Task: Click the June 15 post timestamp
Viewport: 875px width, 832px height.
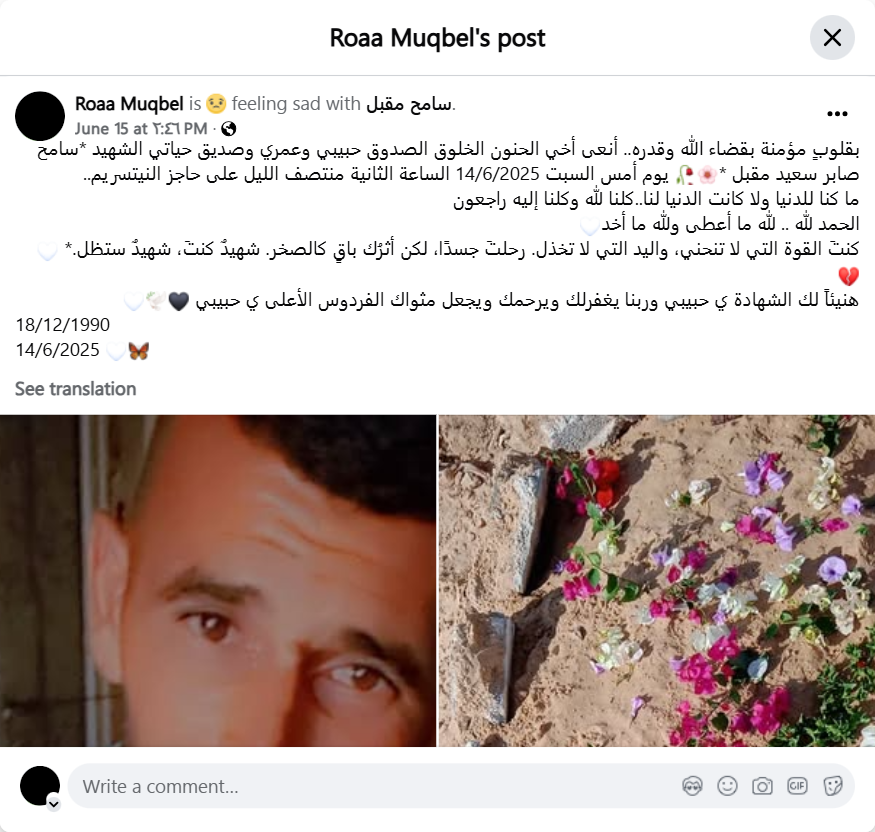Action: 141,129
